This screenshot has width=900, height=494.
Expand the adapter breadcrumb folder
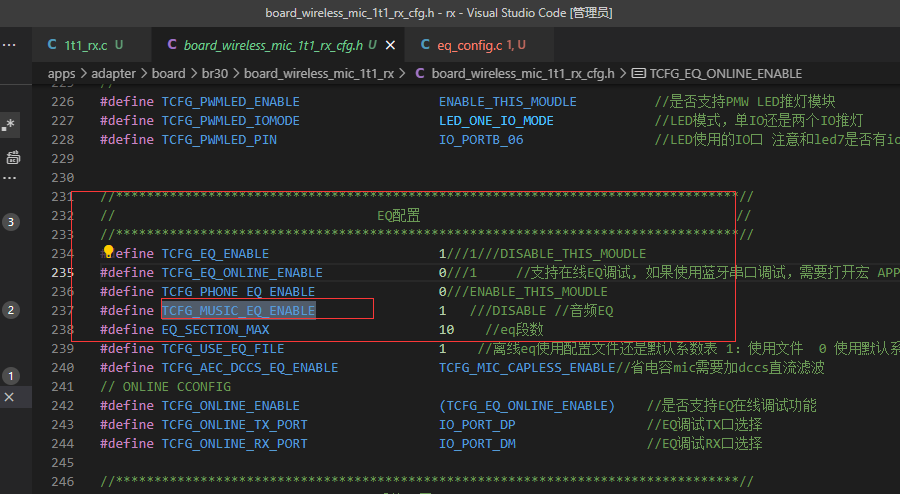tap(114, 73)
